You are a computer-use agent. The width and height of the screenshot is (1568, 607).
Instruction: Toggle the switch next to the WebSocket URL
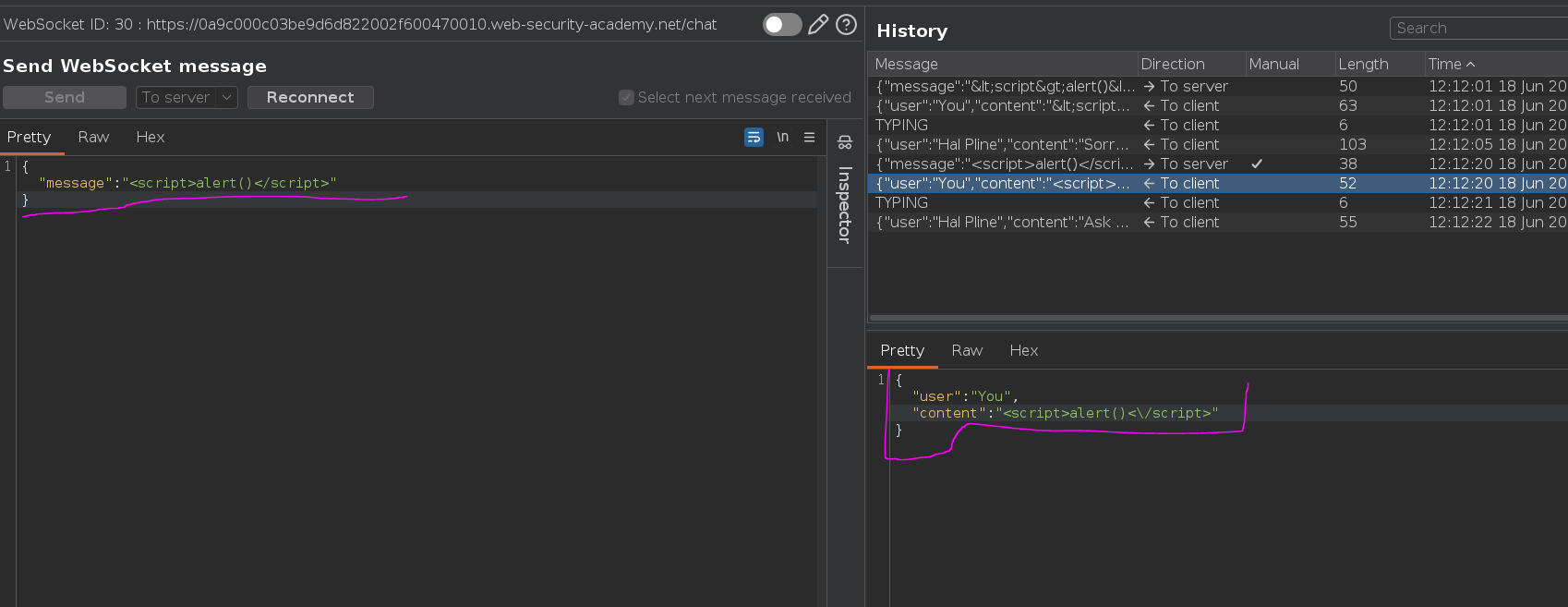click(x=782, y=25)
